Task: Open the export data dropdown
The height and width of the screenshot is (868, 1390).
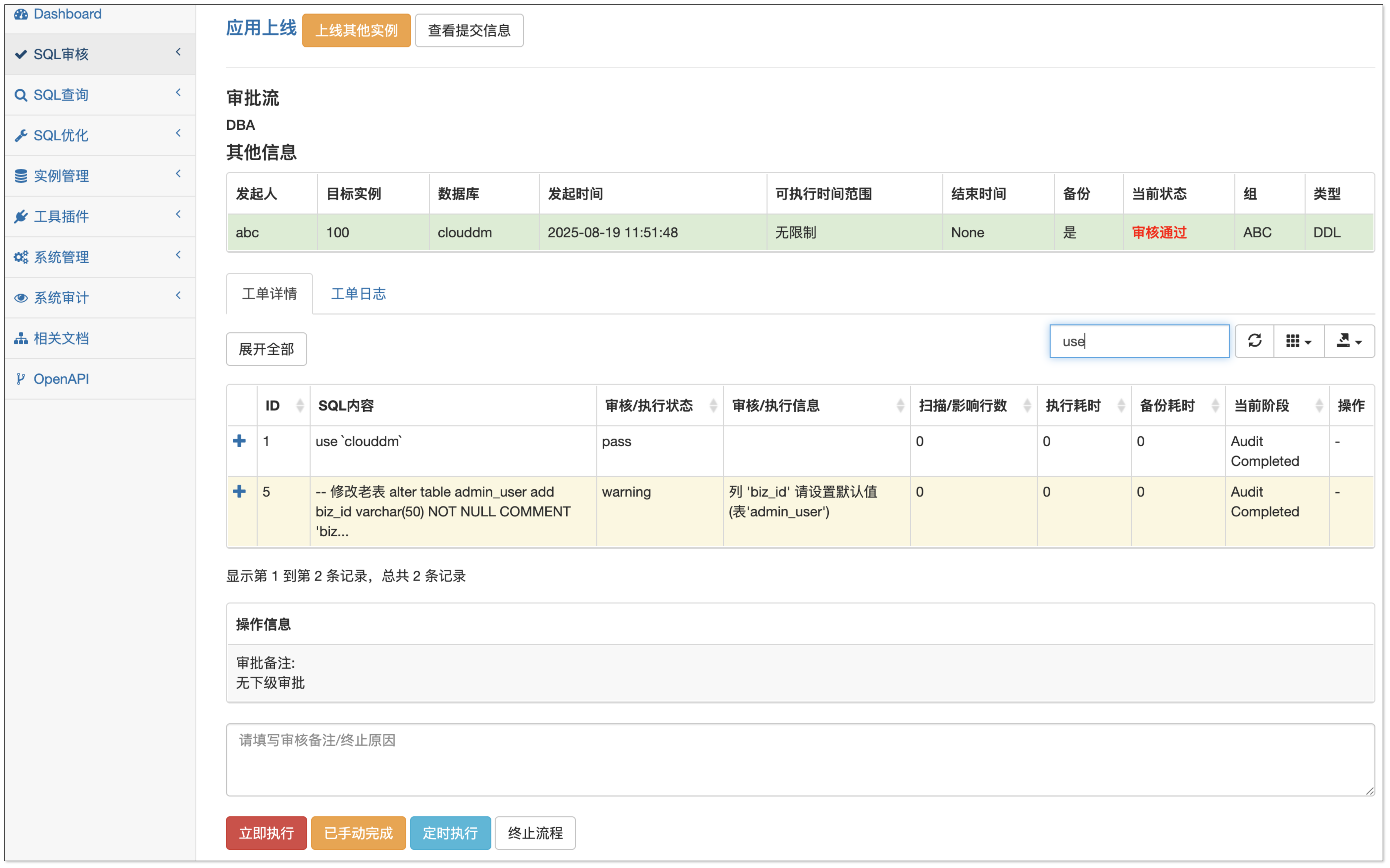Action: (x=1349, y=341)
